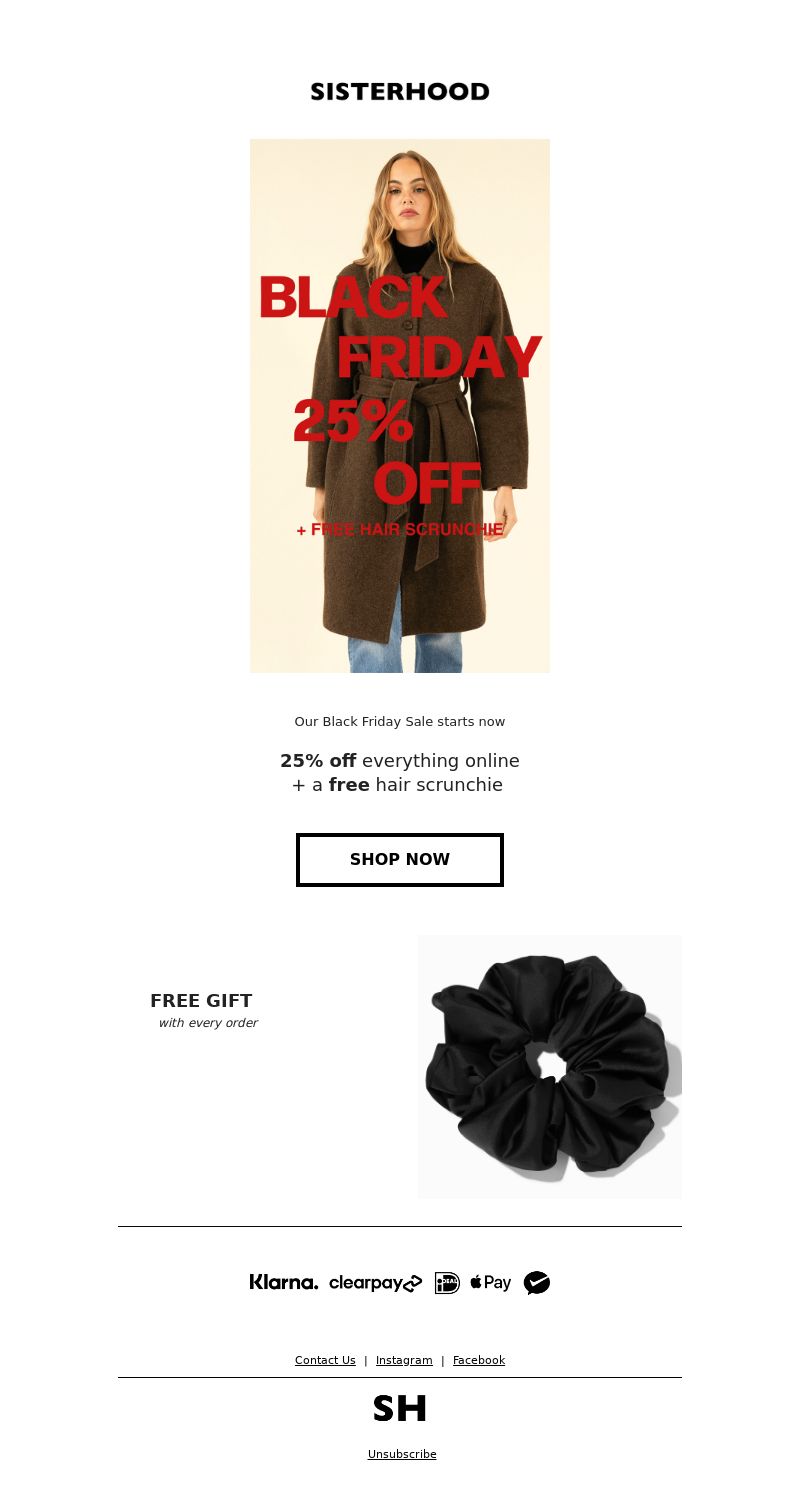800x1511 pixels.
Task: Click '25% off everything online' text
Action: click(x=400, y=761)
